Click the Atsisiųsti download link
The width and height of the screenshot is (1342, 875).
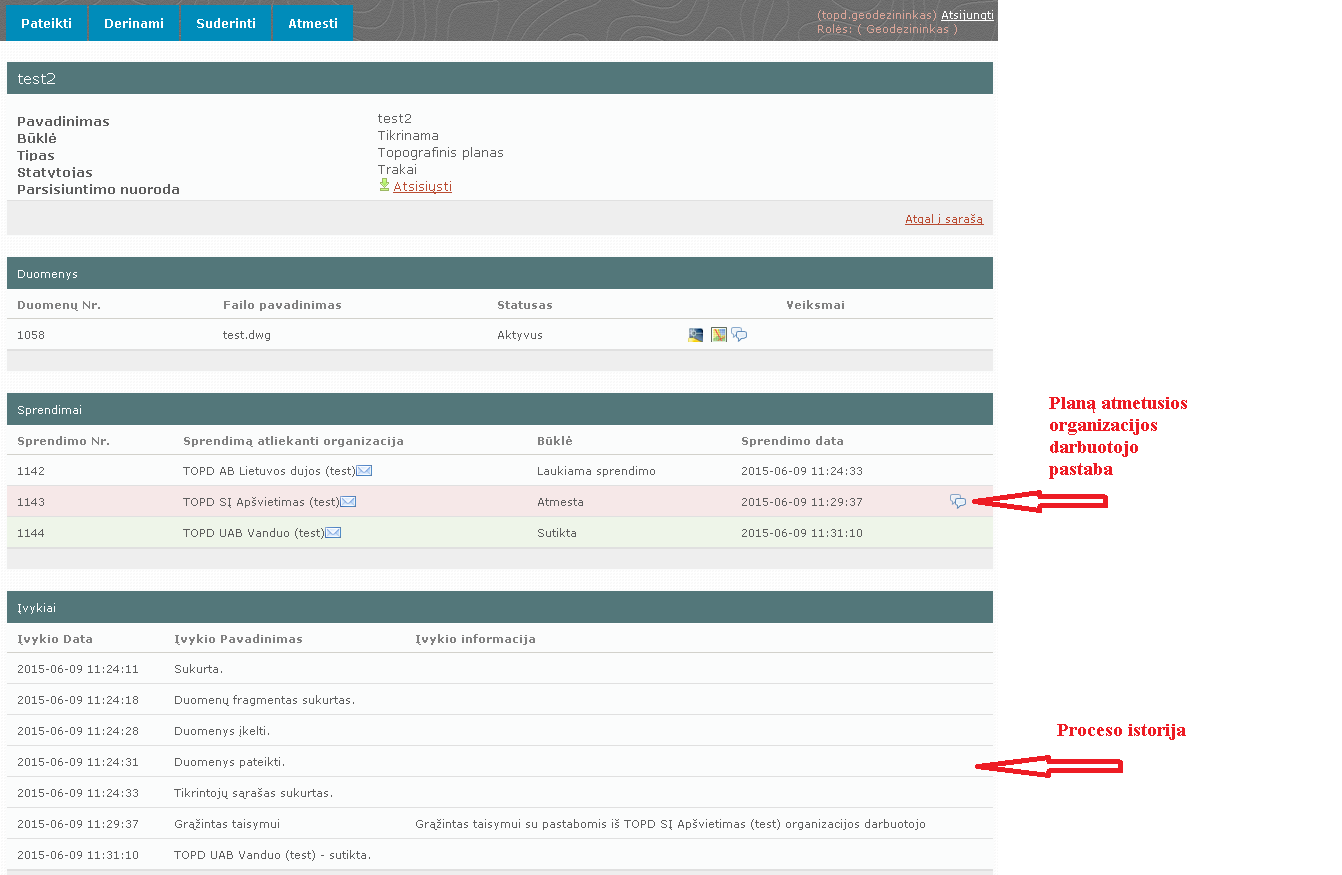tap(422, 187)
